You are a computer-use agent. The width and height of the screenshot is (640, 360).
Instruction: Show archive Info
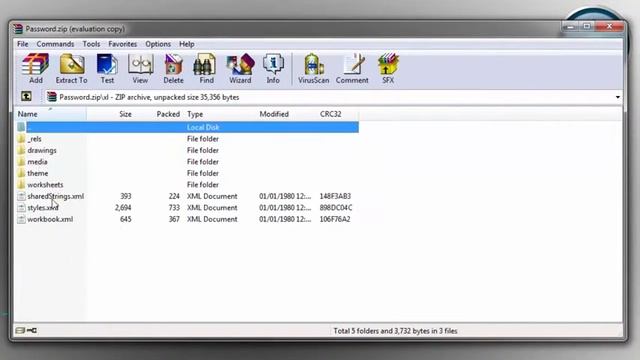click(x=273, y=69)
